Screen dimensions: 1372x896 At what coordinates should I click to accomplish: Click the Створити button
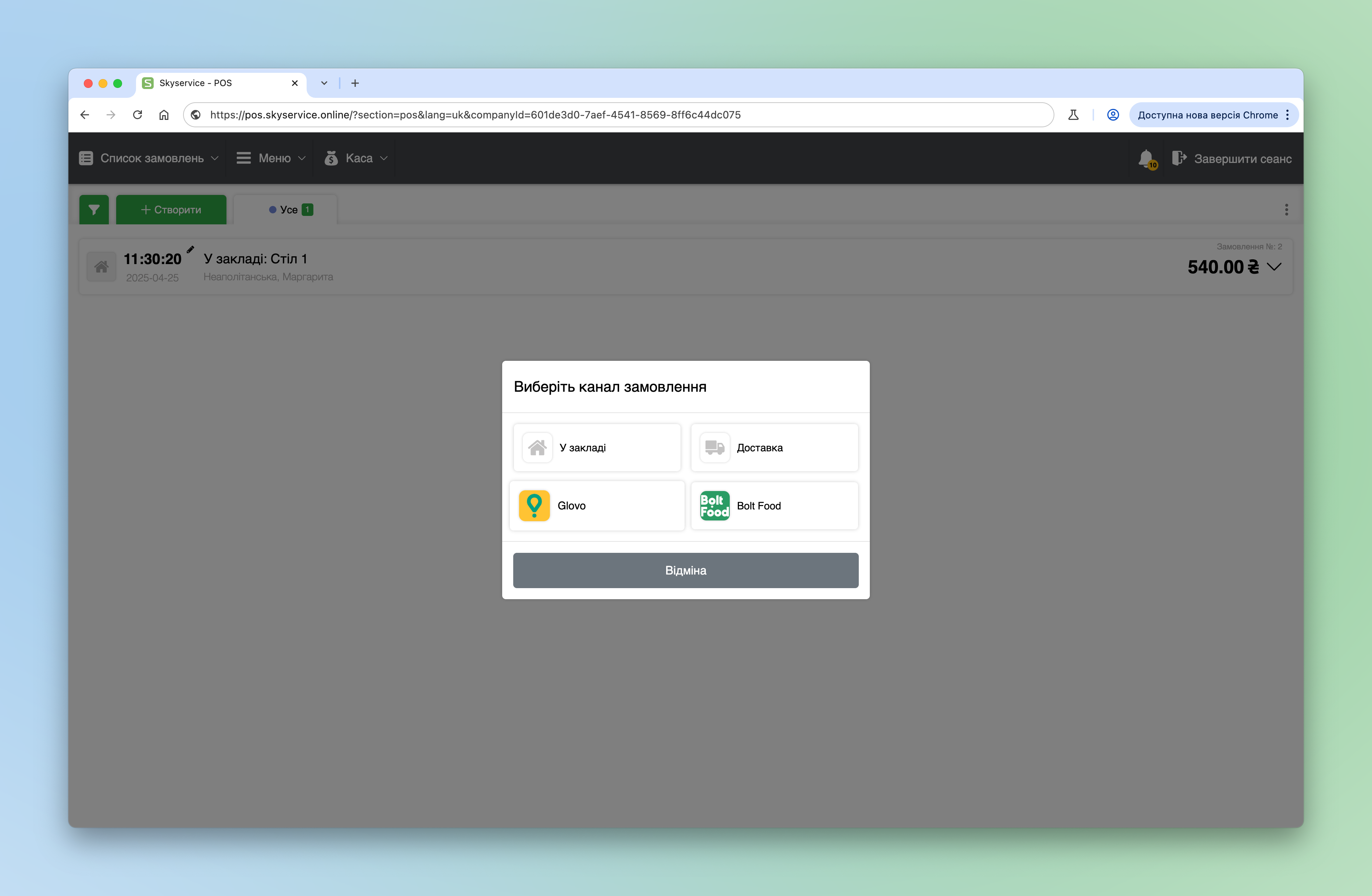171,209
